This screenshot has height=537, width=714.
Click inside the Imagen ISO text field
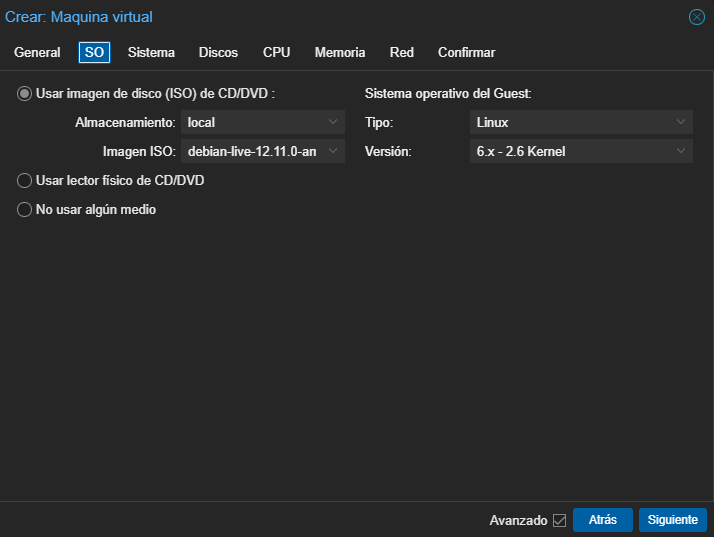point(252,152)
